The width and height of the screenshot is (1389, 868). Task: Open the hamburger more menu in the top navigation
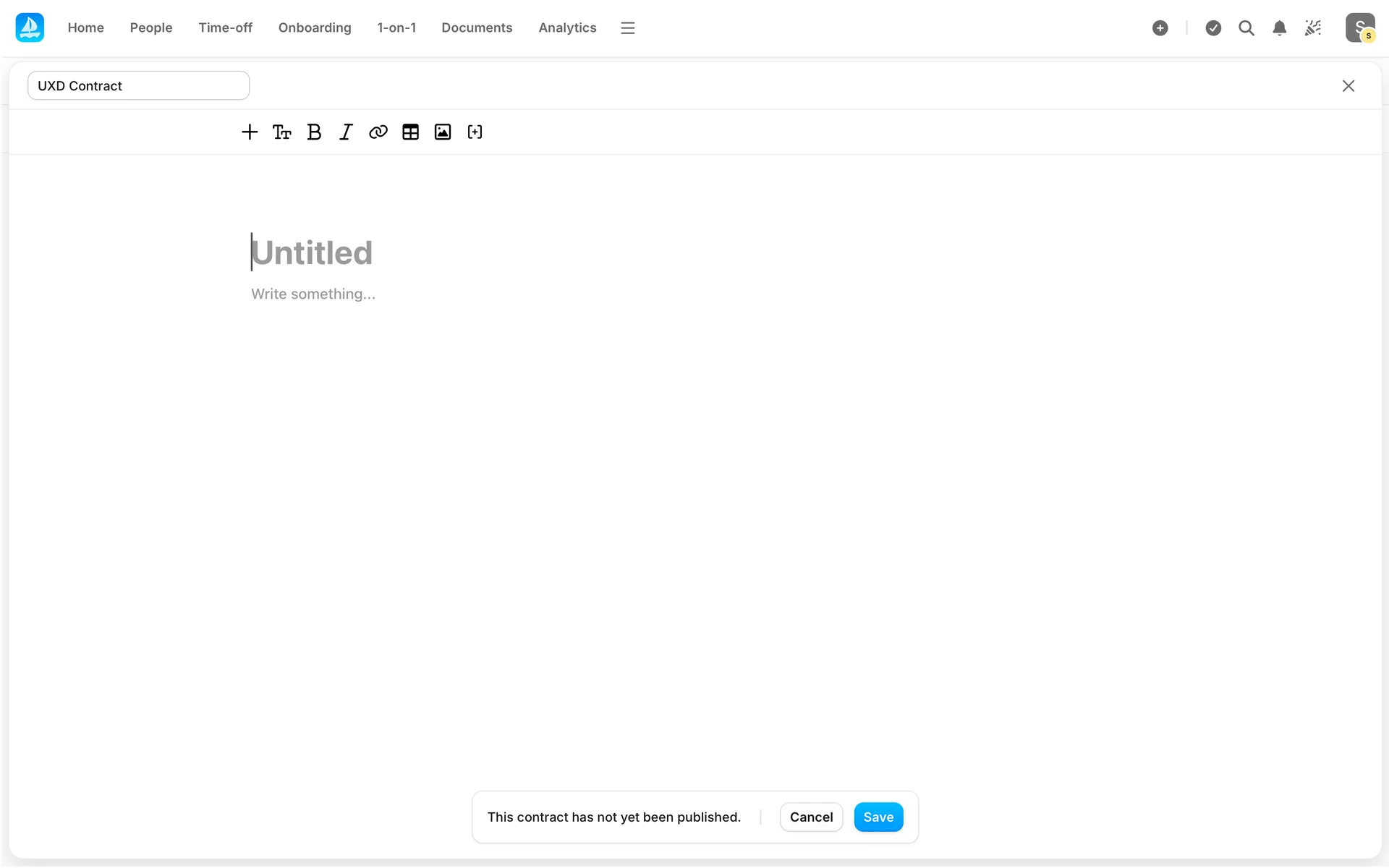[x=627, y=27]
